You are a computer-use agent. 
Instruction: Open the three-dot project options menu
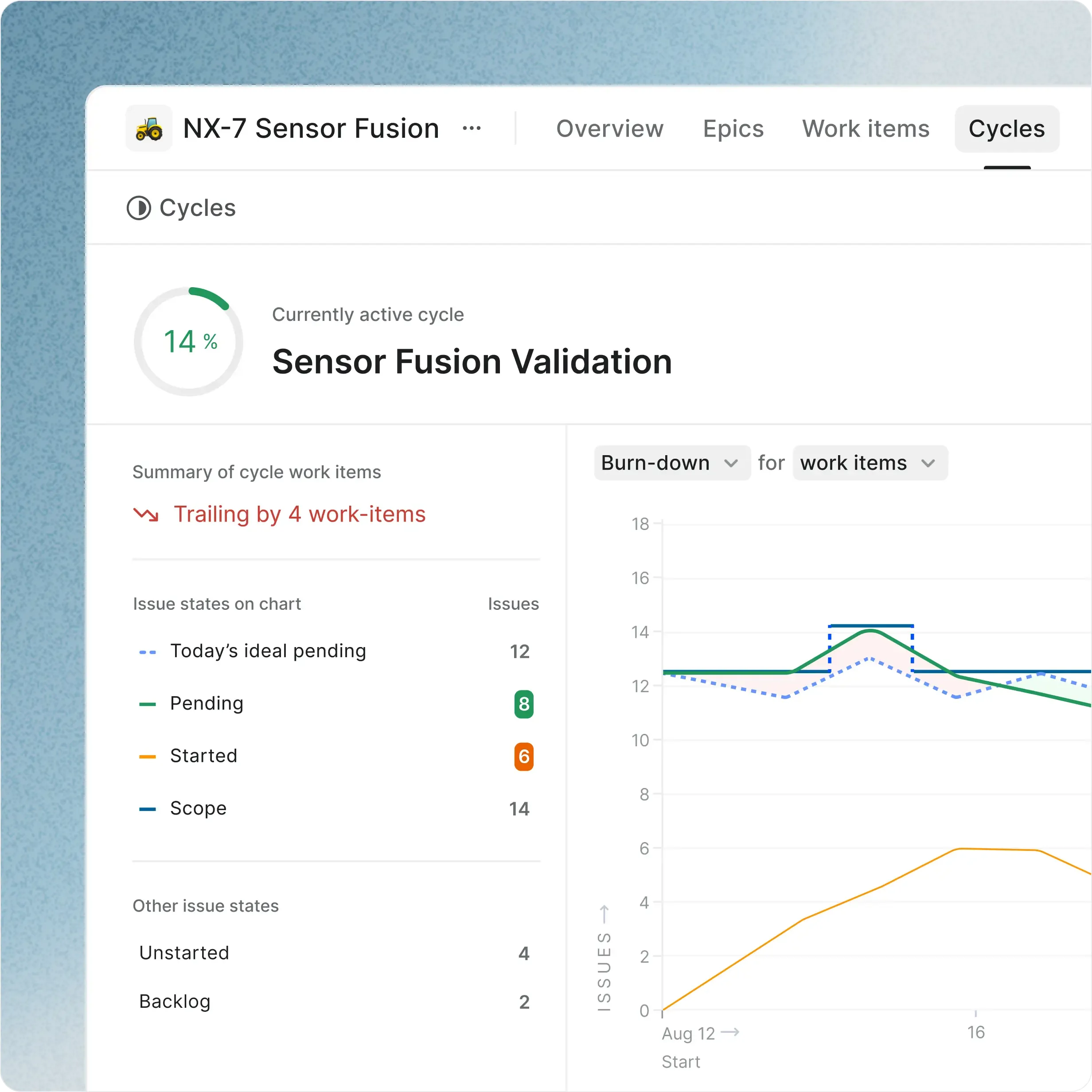coord(472,129)
